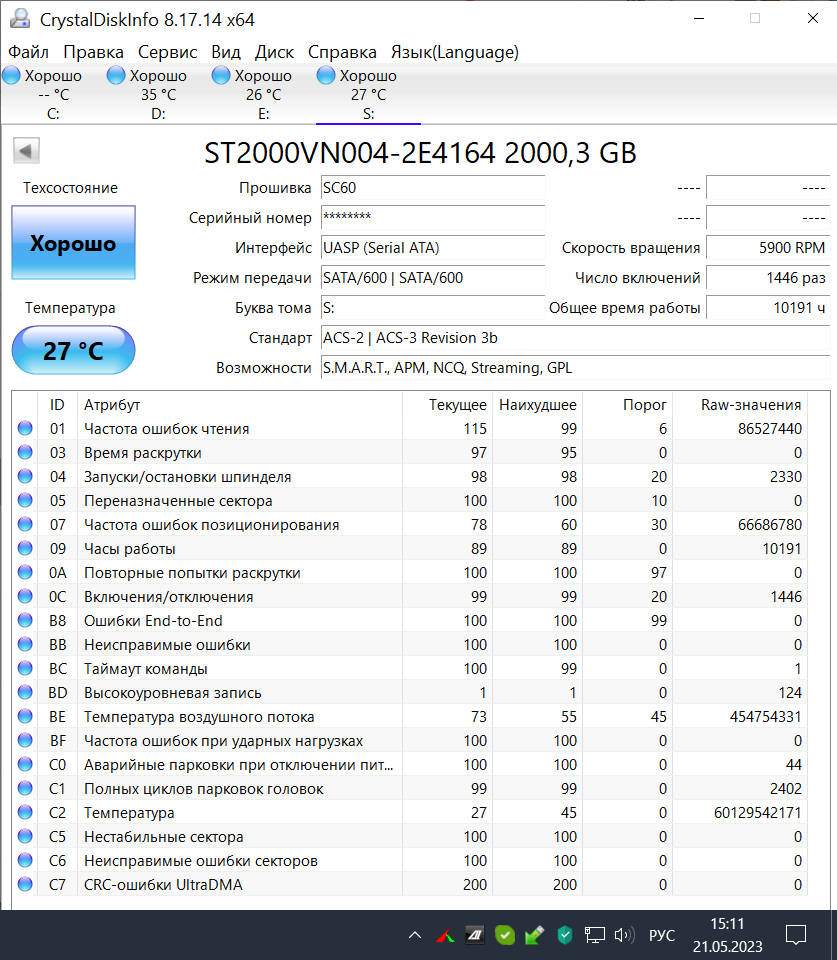The width and height of the screenshot is (837, 960).
Task: Select raw value 86527440
Action: (770, 429)
